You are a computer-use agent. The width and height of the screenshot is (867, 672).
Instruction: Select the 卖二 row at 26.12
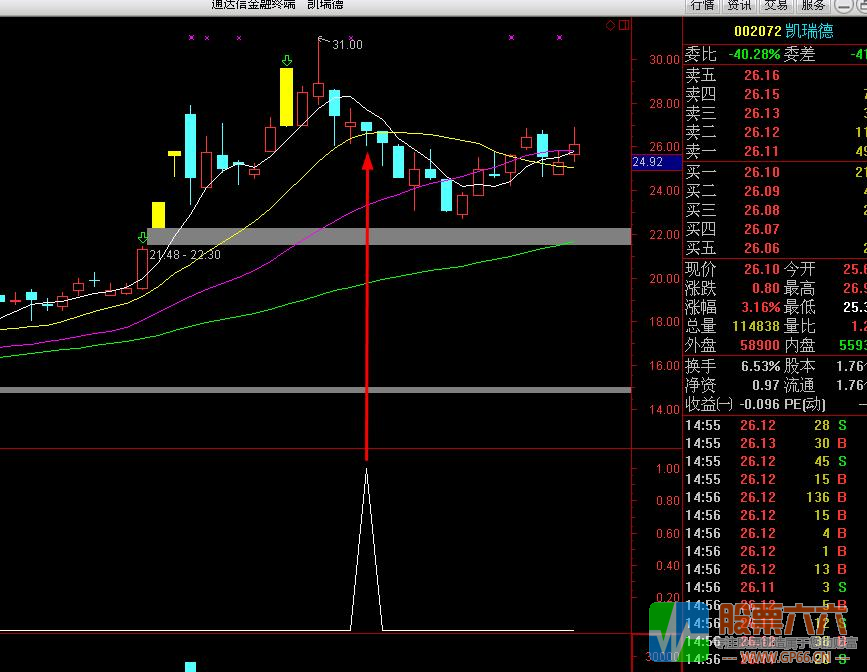coord(775,132)
